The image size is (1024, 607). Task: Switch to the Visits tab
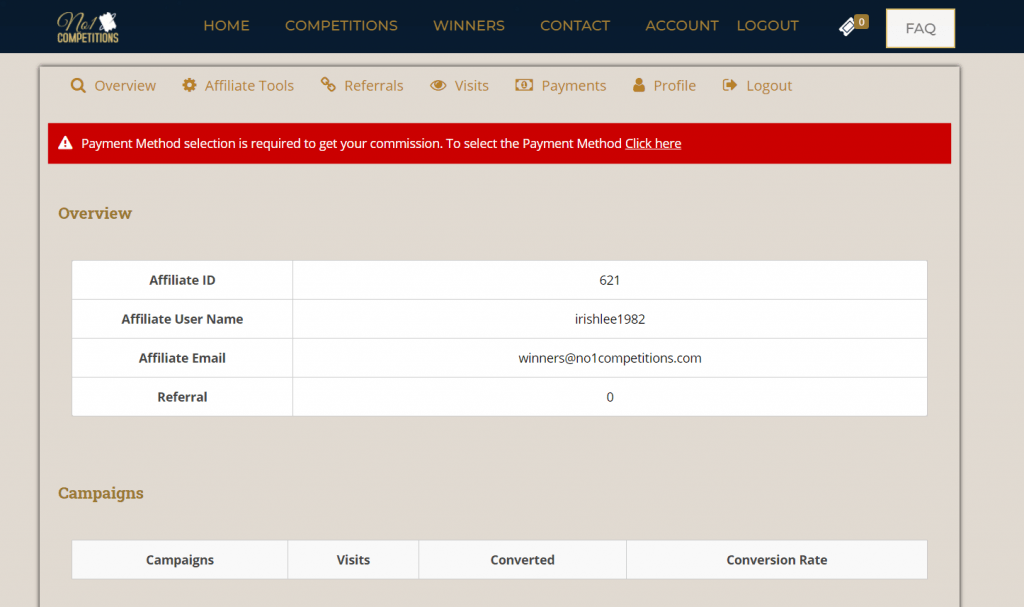click(x=472, y=86)
